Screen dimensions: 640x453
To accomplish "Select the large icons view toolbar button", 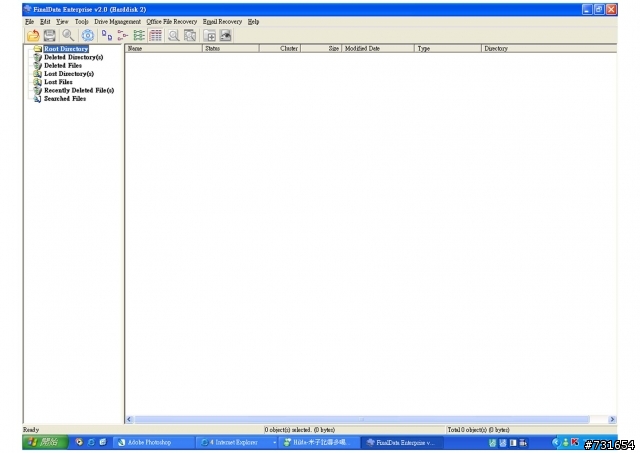I will pos(107,36).
